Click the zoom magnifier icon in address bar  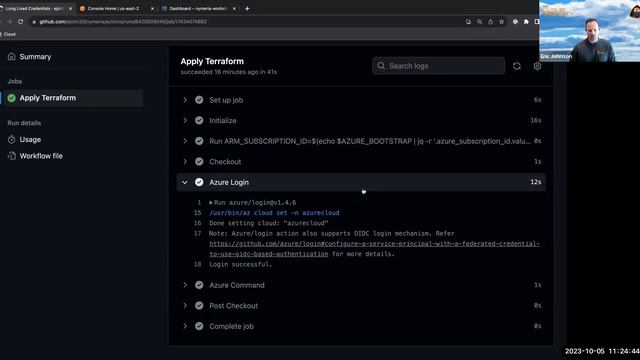tap(479, 22)
